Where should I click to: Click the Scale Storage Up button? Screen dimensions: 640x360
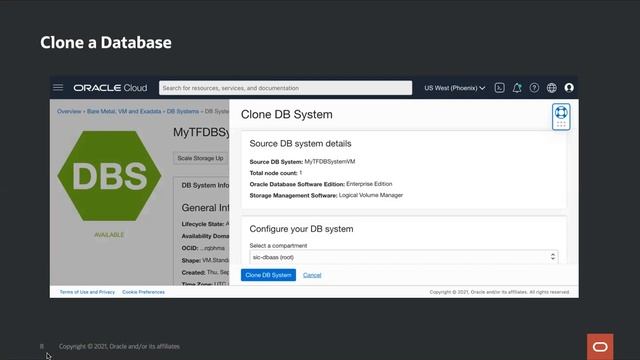(200, 158)
